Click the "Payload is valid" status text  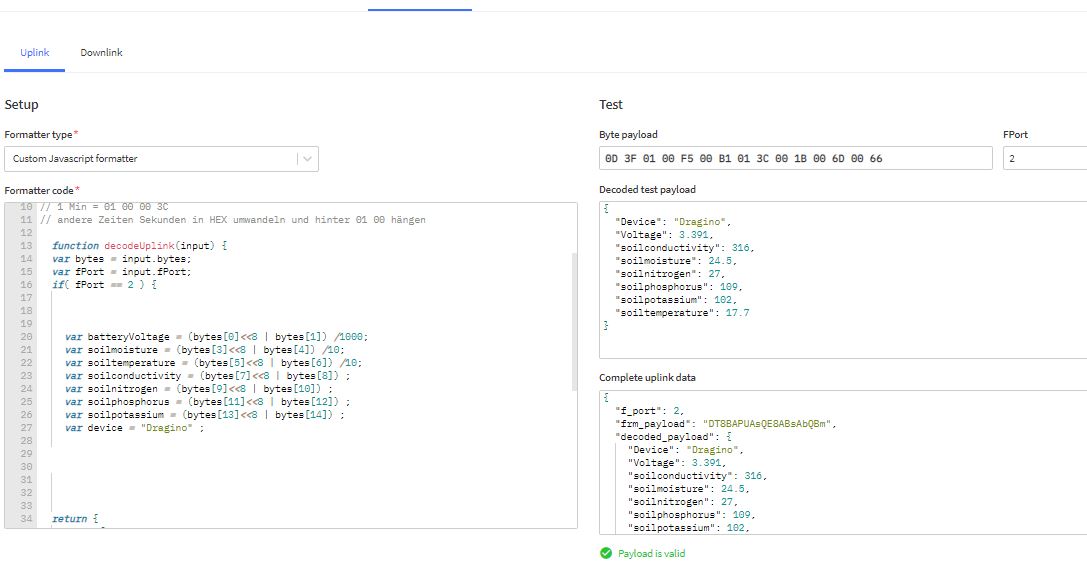tap(651, 553)
